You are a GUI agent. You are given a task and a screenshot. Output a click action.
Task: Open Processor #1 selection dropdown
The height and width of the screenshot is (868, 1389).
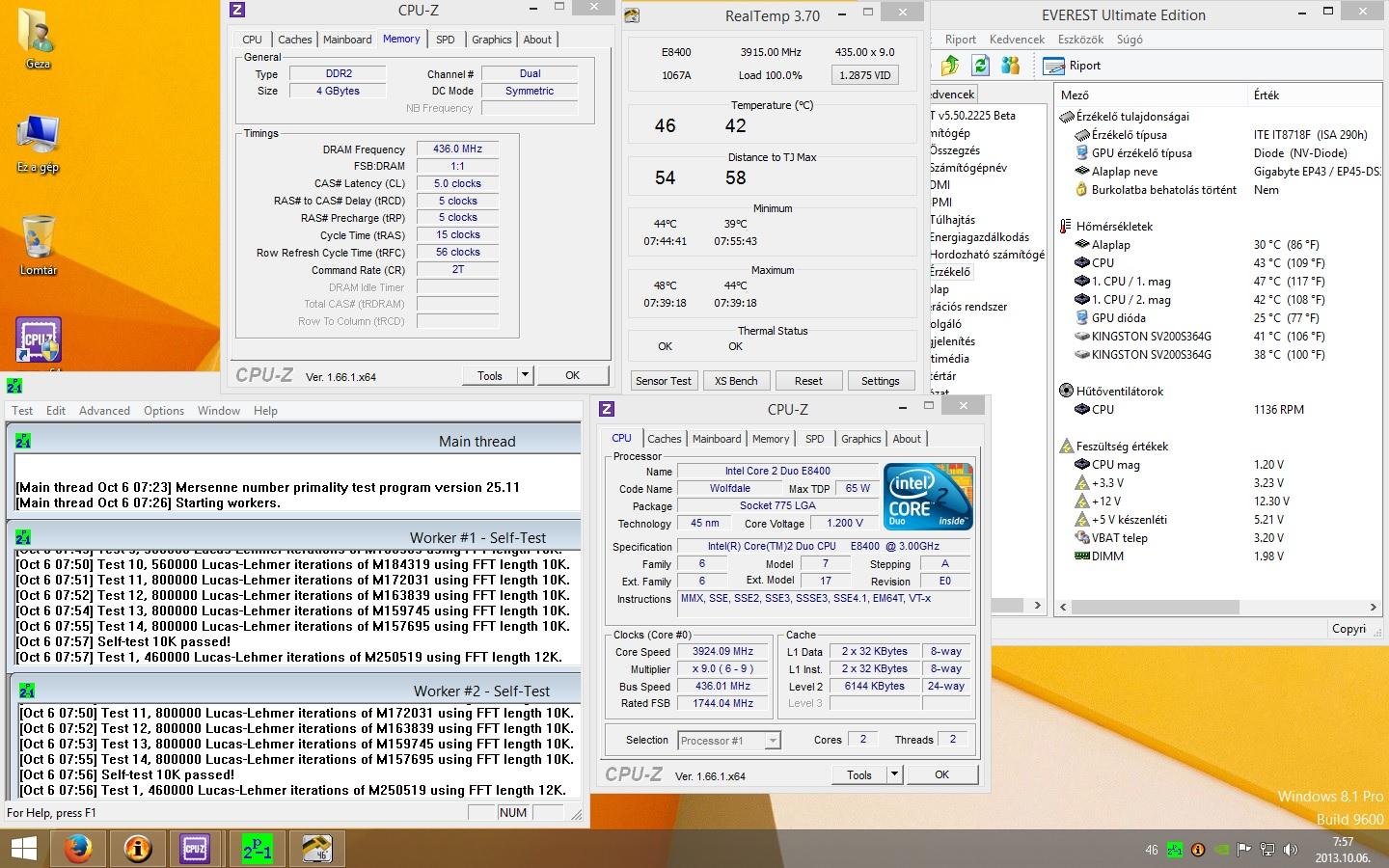pyautogui.click(x=728, y=741)
